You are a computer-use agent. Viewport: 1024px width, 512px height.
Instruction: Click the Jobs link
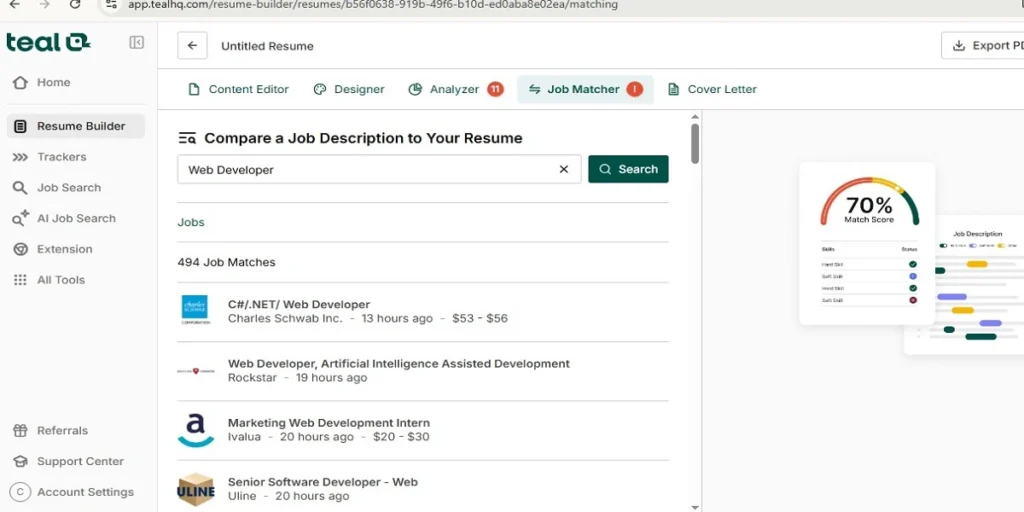tap(191, 222)
